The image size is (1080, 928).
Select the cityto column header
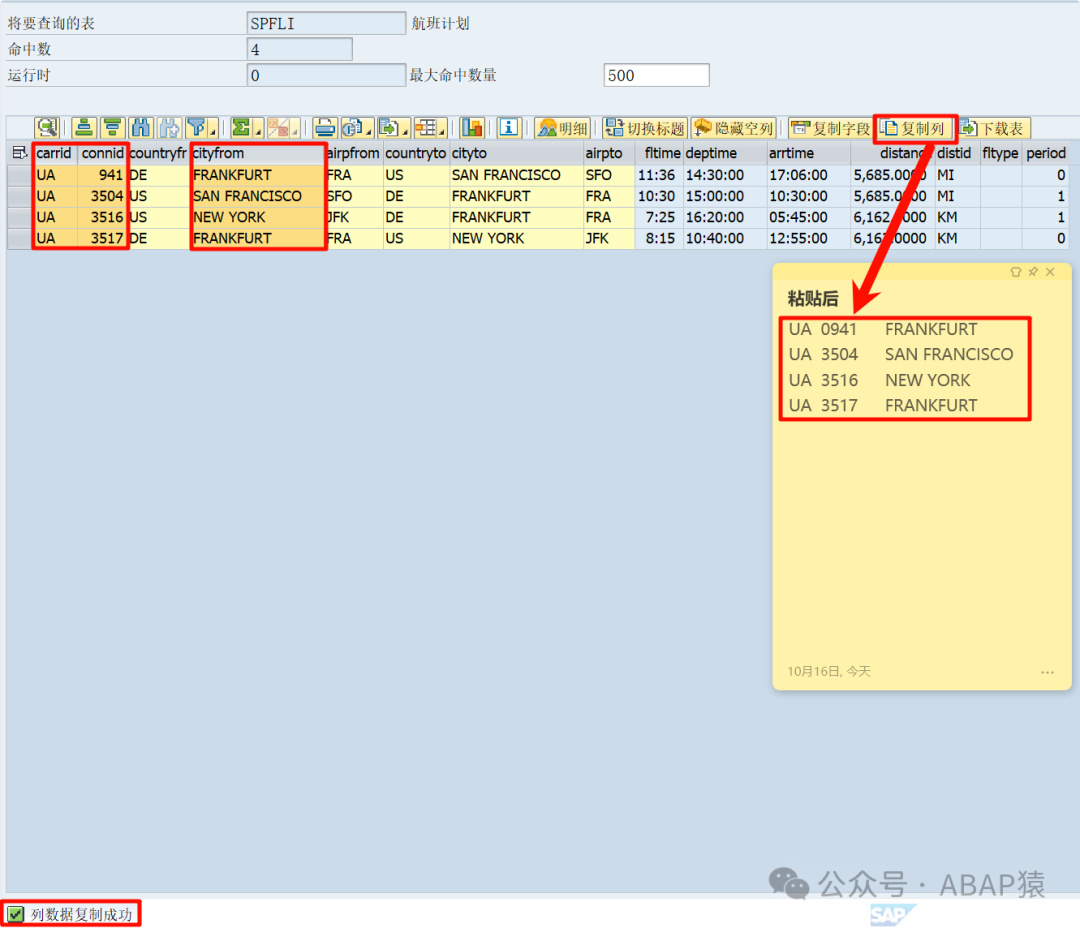pos(516,153)
